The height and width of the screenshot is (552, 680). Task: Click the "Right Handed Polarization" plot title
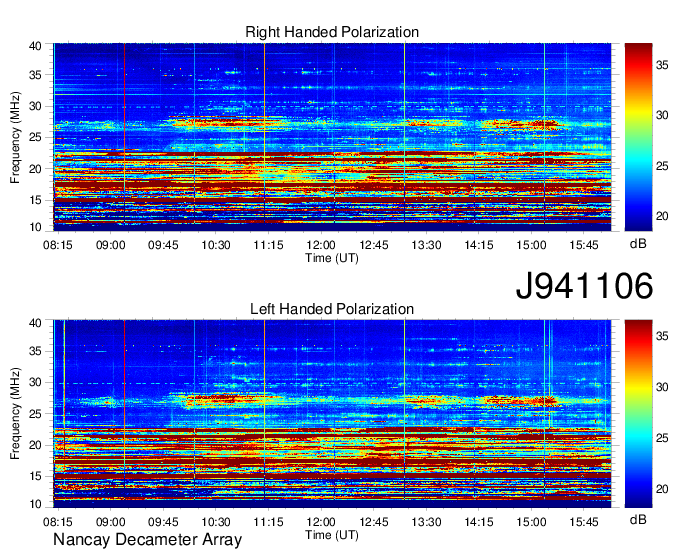click(x=332, y=32)
